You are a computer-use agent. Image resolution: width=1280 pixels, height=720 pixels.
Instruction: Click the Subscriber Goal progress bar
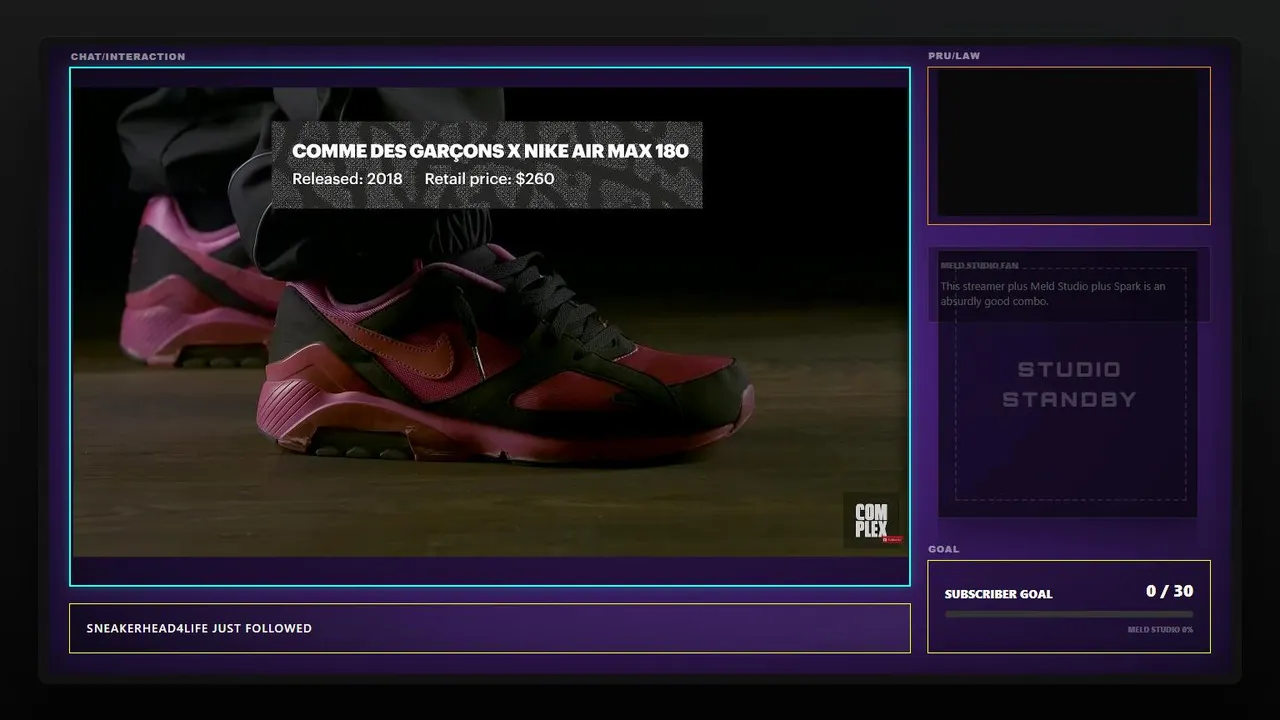coord(1069,614)
